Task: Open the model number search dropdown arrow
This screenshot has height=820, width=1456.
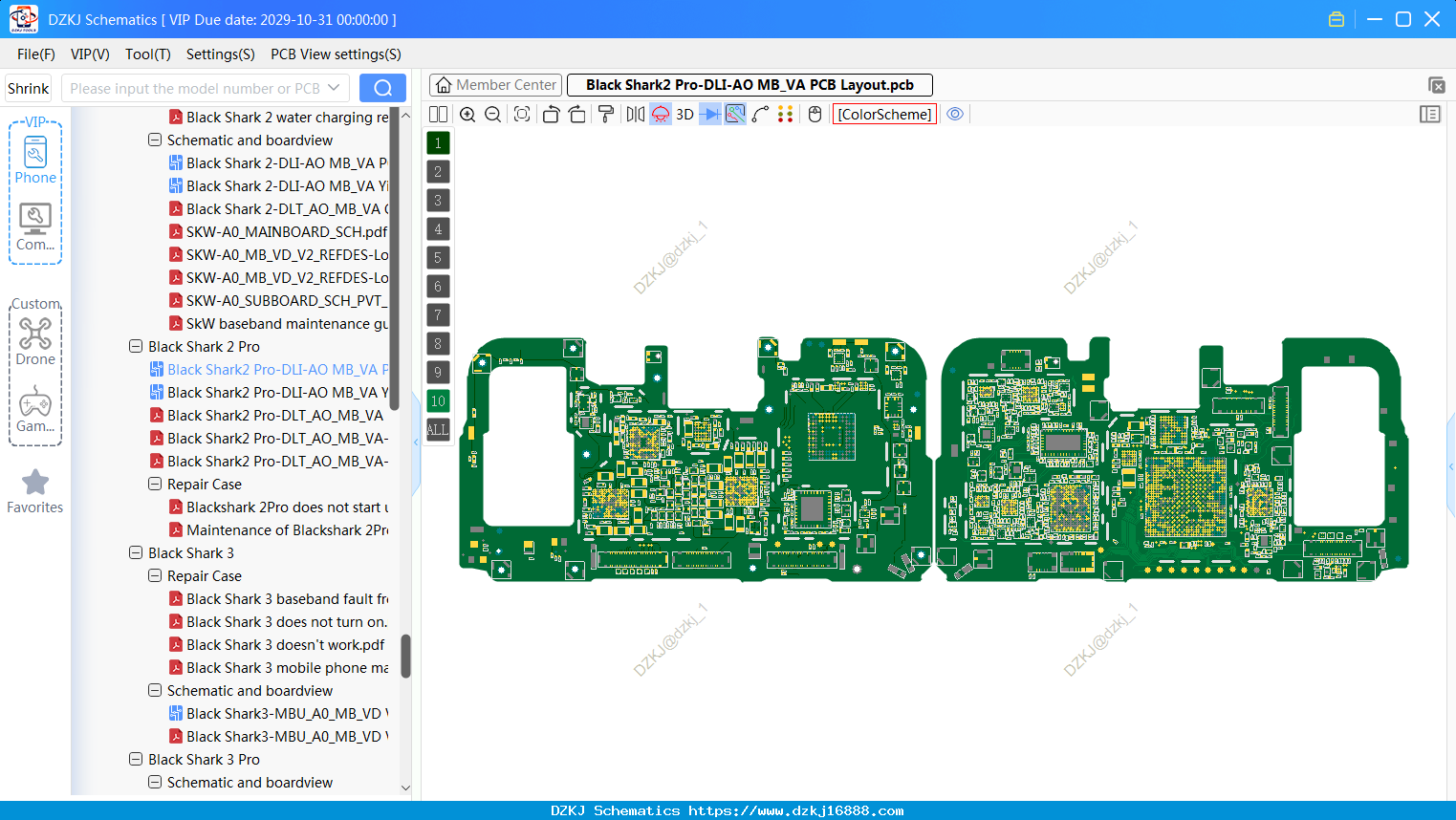Action: 334,88
